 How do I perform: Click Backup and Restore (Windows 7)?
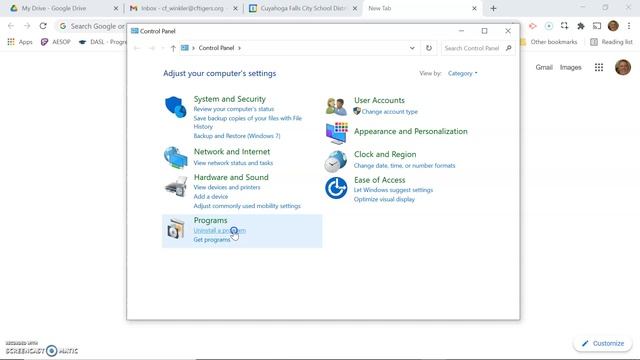coord(237,136)
